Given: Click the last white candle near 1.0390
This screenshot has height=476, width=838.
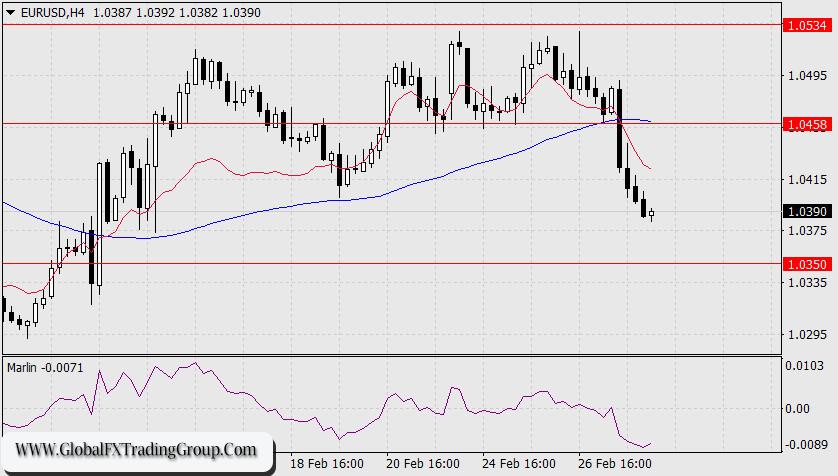Looking at the screenshot, I should pyautogui.click(x=651, y=214).
